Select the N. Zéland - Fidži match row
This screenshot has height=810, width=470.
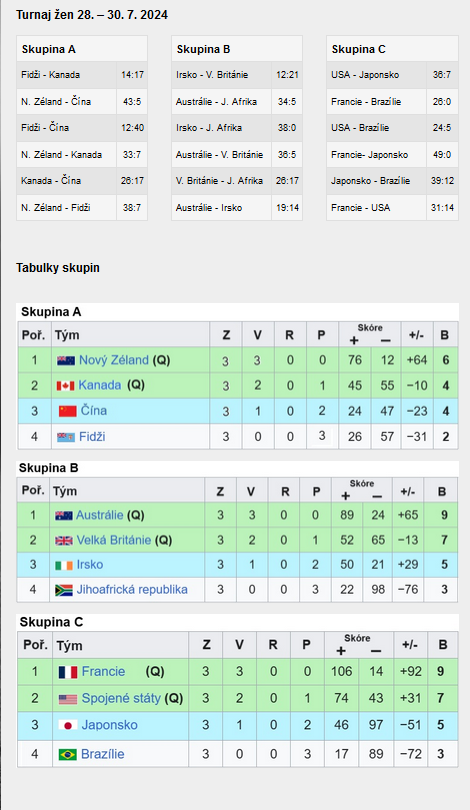coord(82,208)
